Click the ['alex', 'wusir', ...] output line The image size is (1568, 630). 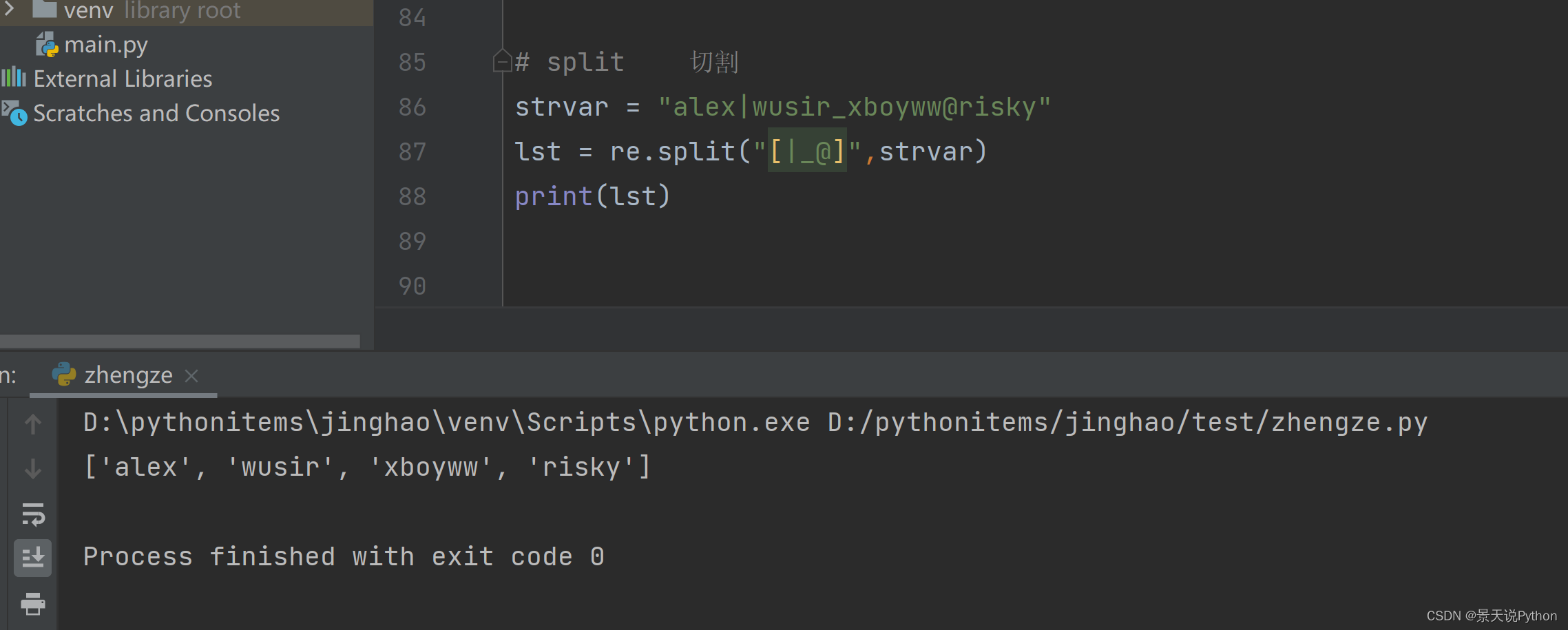point(367,467)
